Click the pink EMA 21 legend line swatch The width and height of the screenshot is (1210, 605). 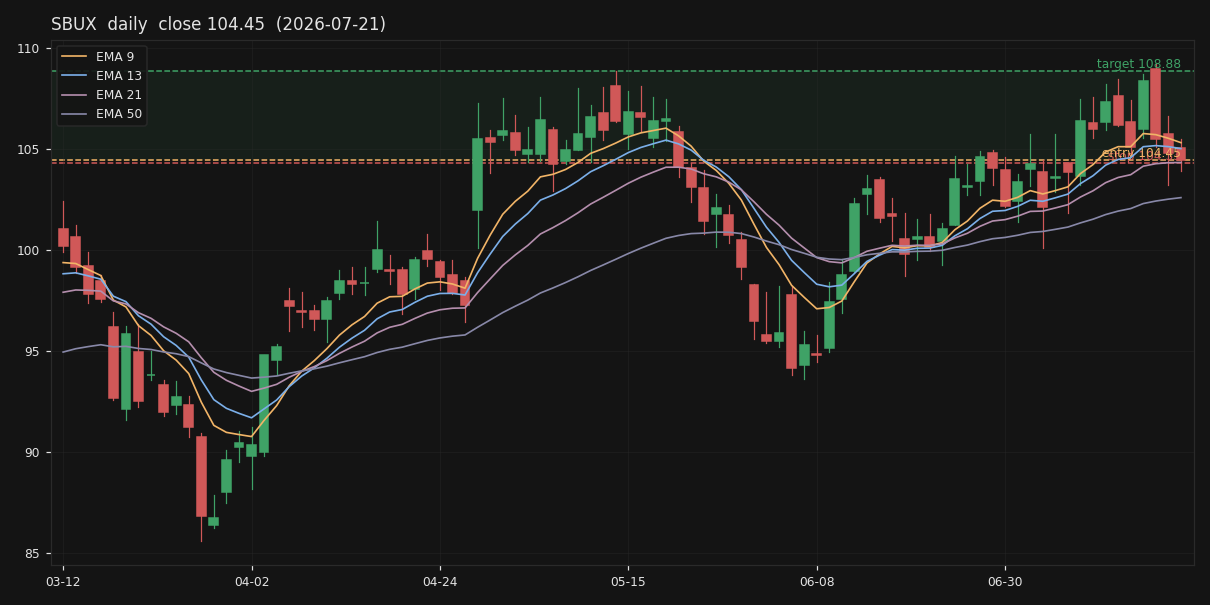(75, 95)
